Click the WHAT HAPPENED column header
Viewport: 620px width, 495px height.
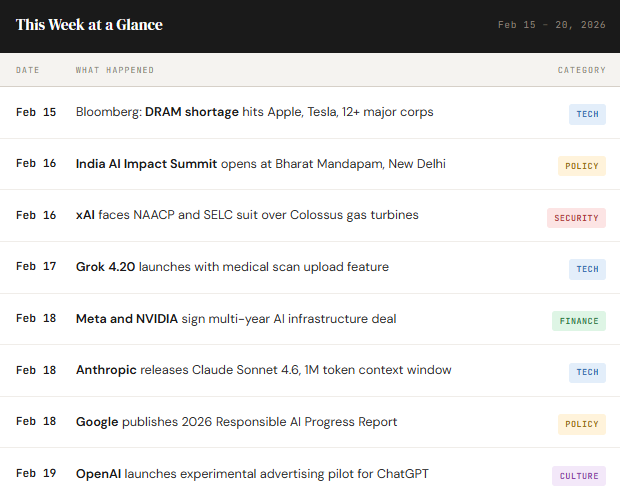115,70
